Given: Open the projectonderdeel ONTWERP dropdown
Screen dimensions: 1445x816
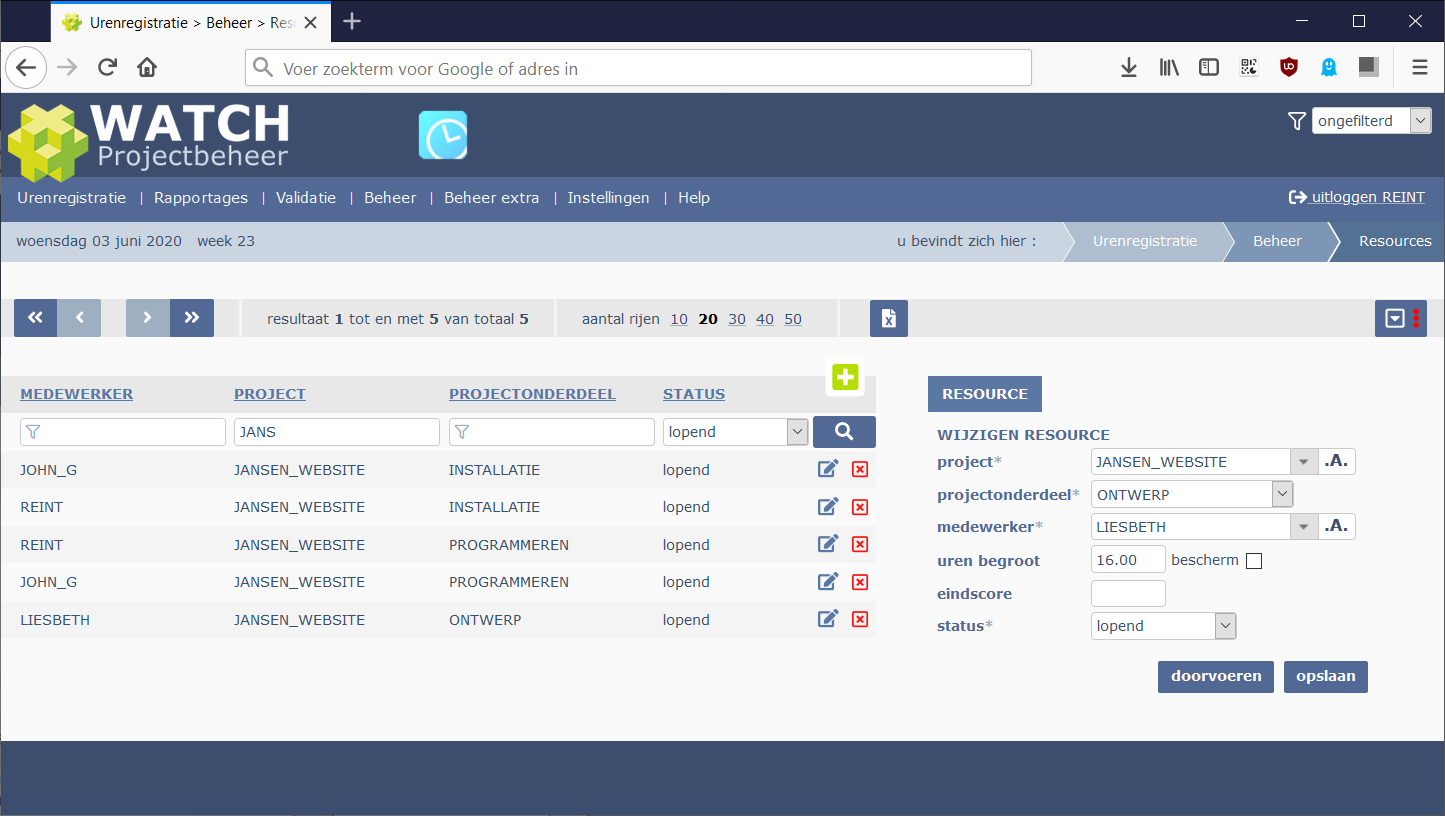Looking at the screenshot, I should [x=1192, y=494].
